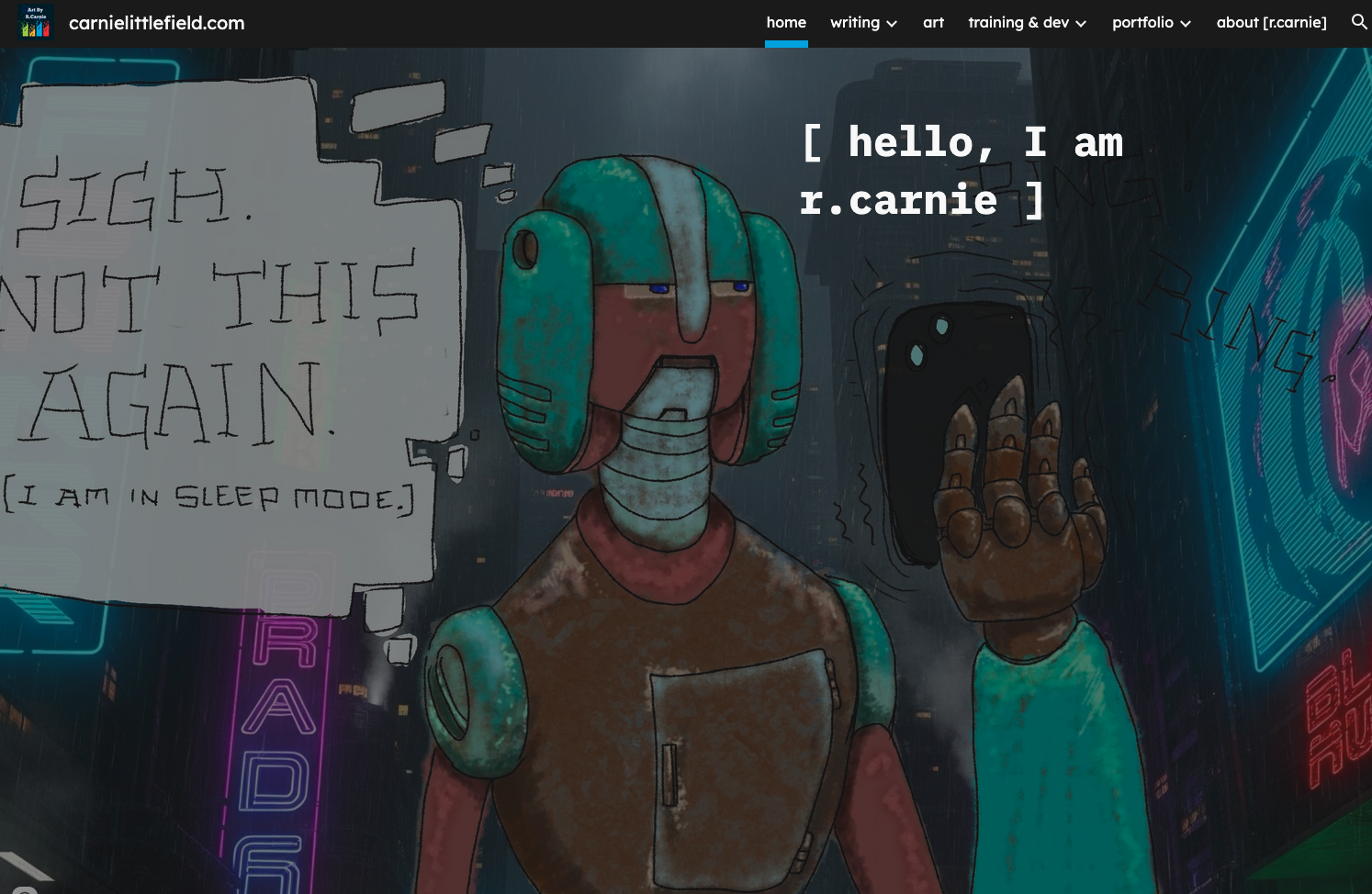Image resolution: width=1372 pixels, height=894 pixels.
Task: Open the portfolio dropdown chevron
Action: (x=1185, y=24)
